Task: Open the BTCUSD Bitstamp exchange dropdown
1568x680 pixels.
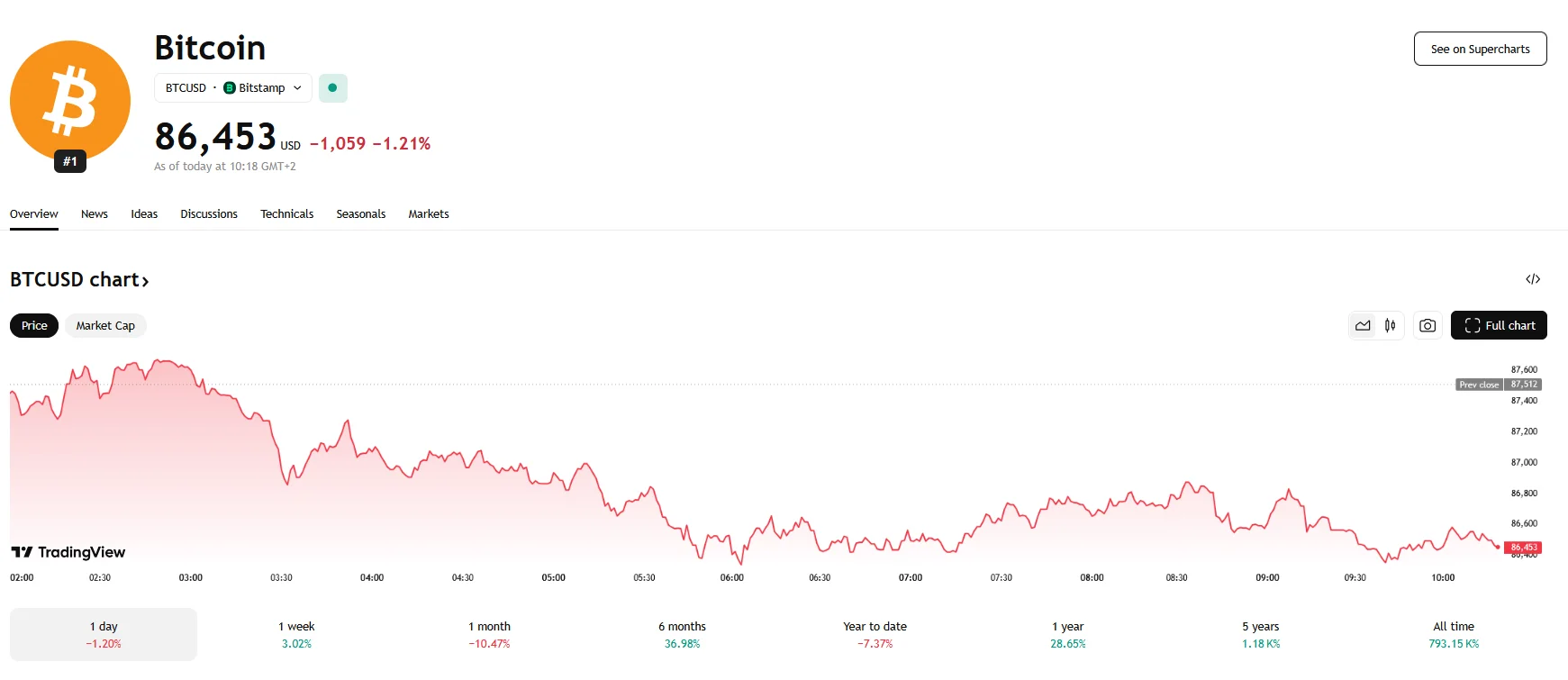Action: (233, 88)
